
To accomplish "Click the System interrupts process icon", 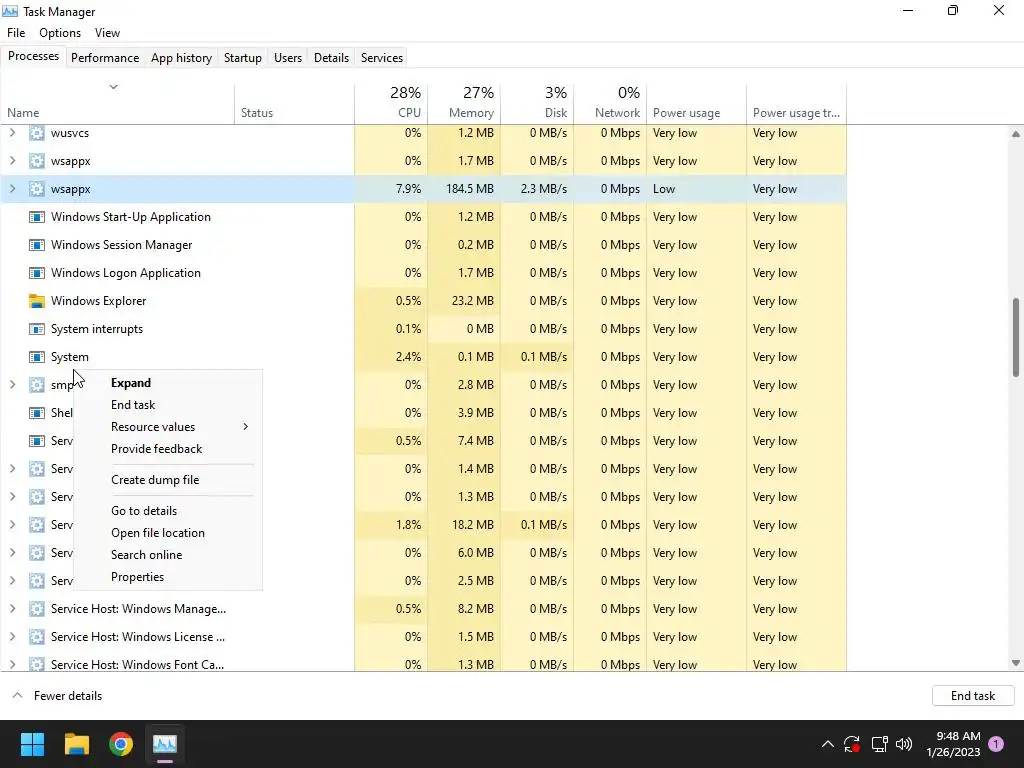I will pos(37,329).
